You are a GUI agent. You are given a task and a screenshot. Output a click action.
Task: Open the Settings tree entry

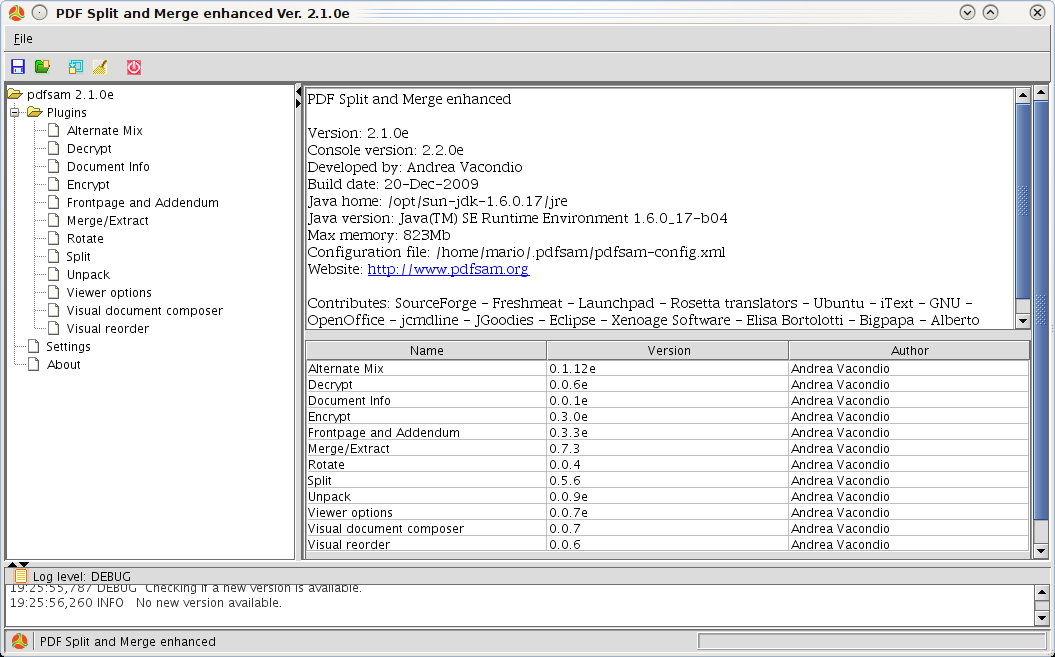[x=68, y=347]
